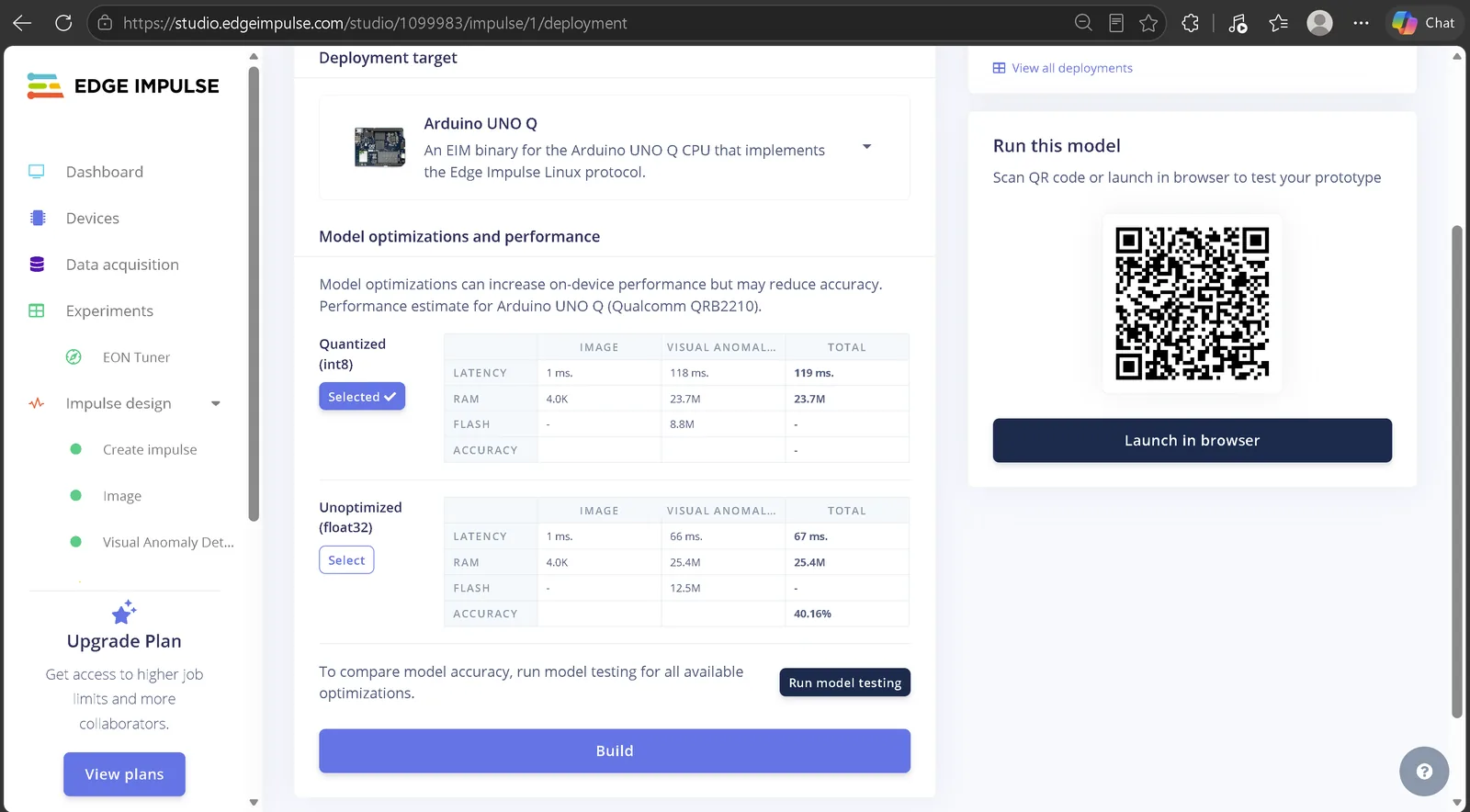
Task: Click the Deployment target heading
Action: 388,58
